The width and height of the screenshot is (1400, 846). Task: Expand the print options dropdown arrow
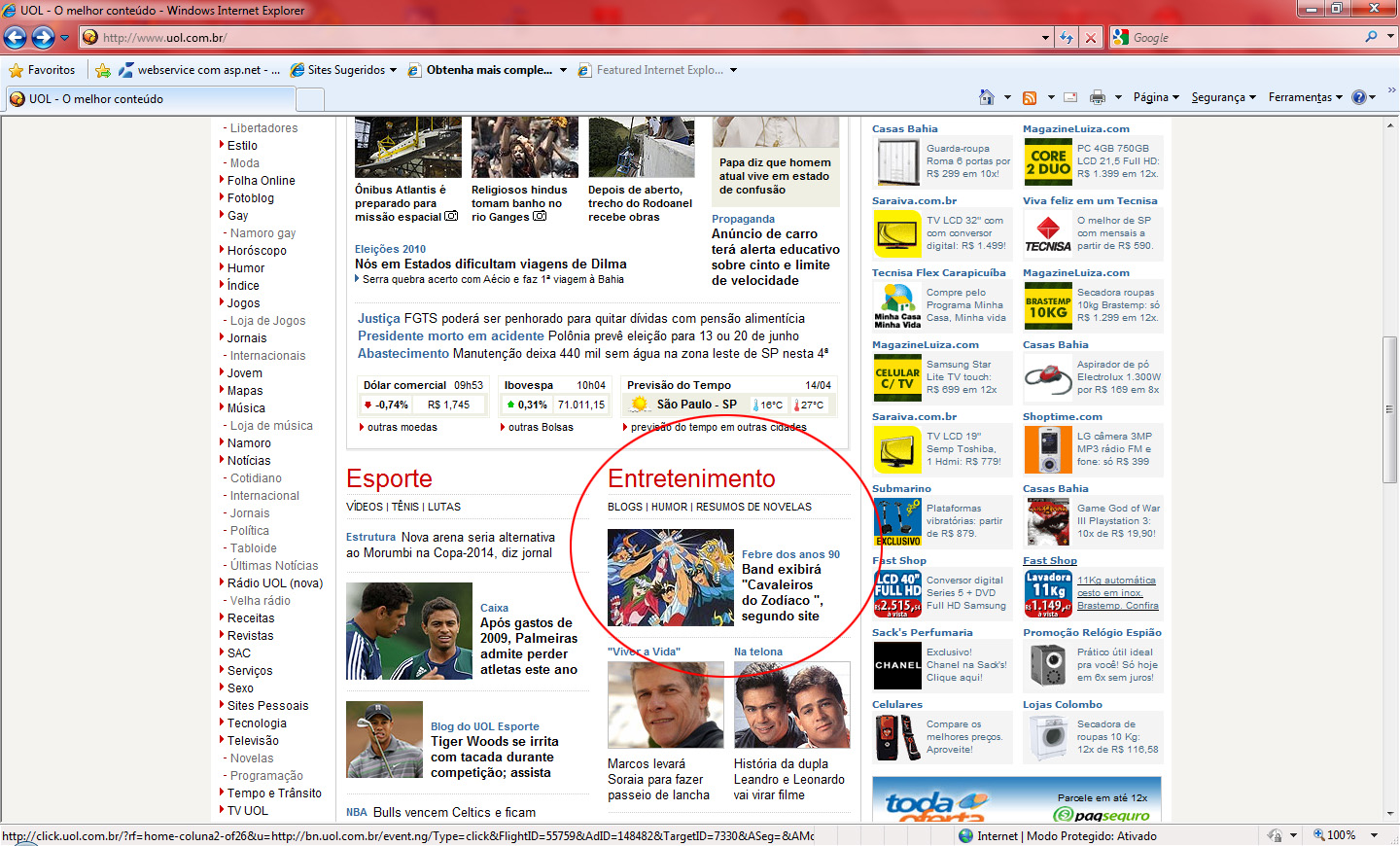(x=1118, y=97)
